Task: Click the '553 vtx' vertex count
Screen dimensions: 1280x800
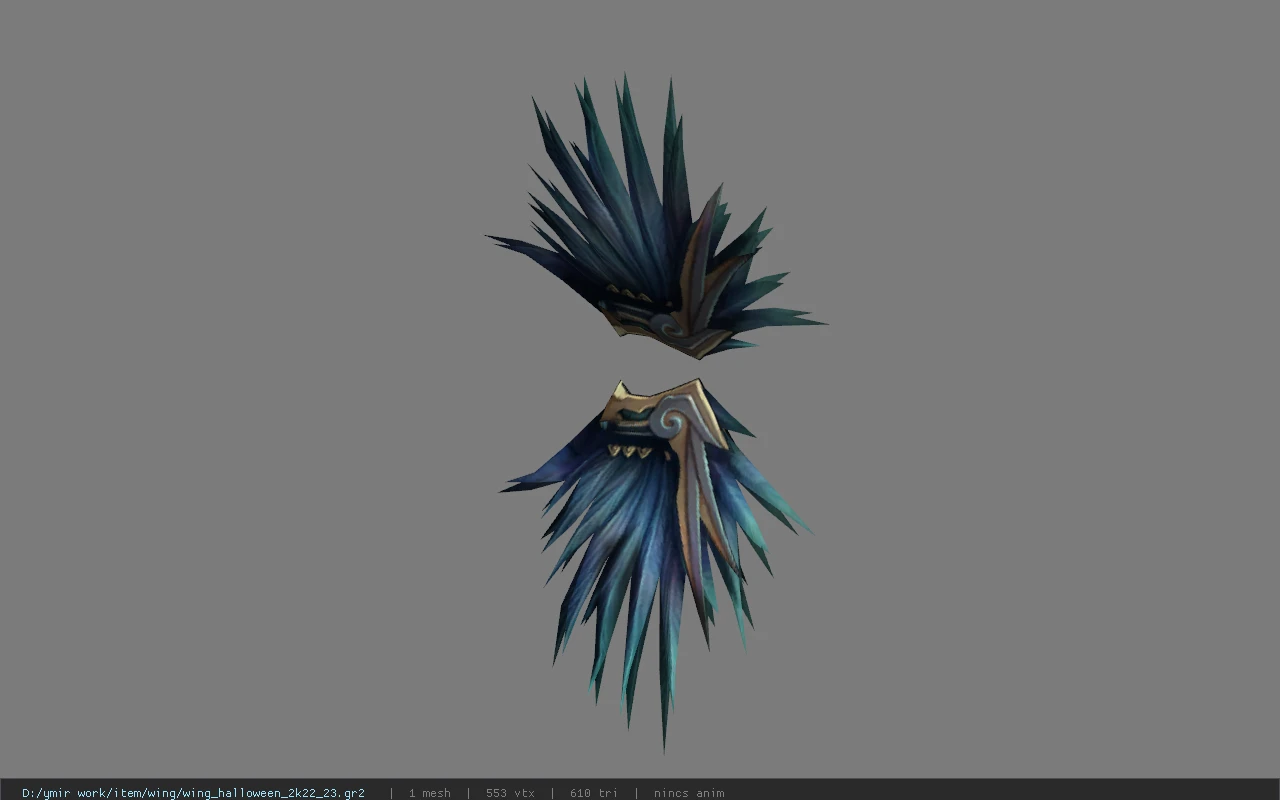Action: click(510, 793)
